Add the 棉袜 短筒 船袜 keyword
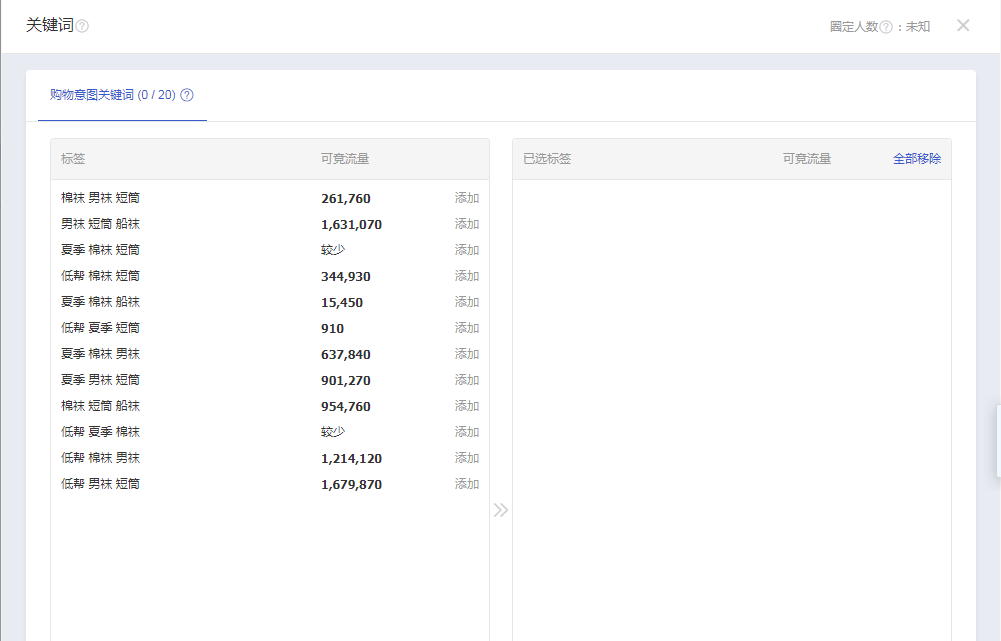 (x=467, y=406)
